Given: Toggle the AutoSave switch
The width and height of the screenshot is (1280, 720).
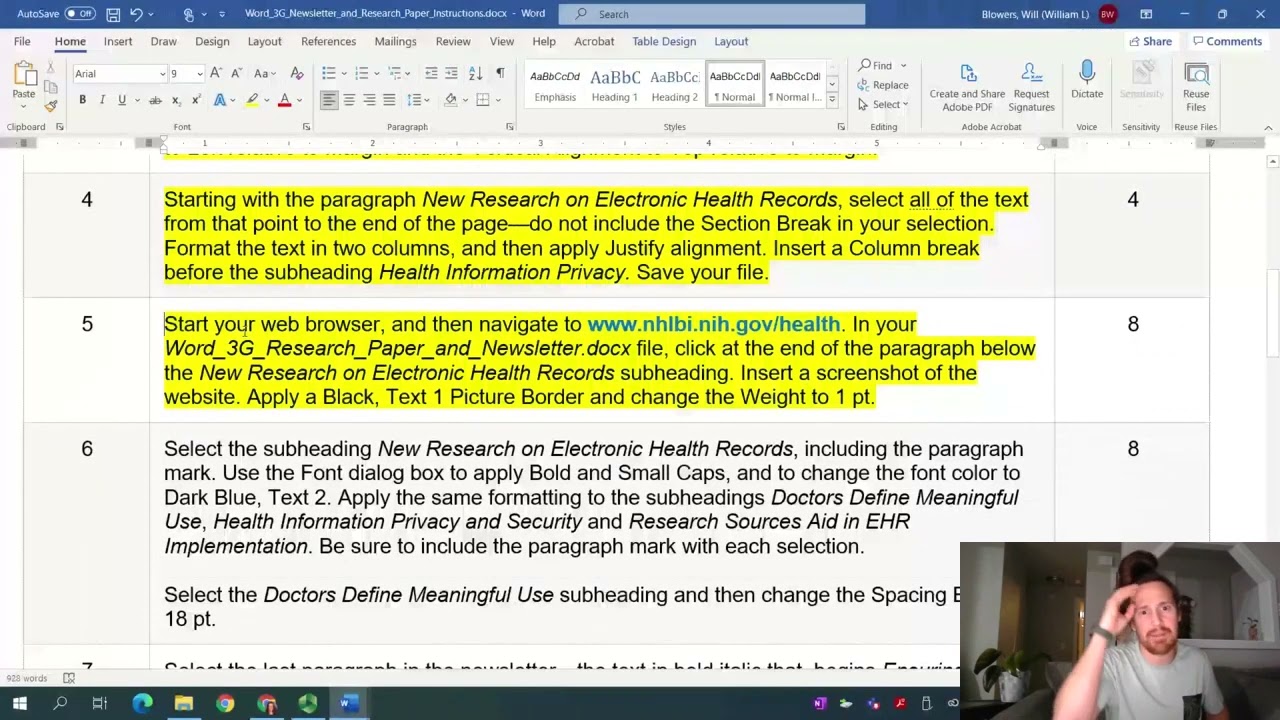Looking at the screenshot, I should 80,14.
